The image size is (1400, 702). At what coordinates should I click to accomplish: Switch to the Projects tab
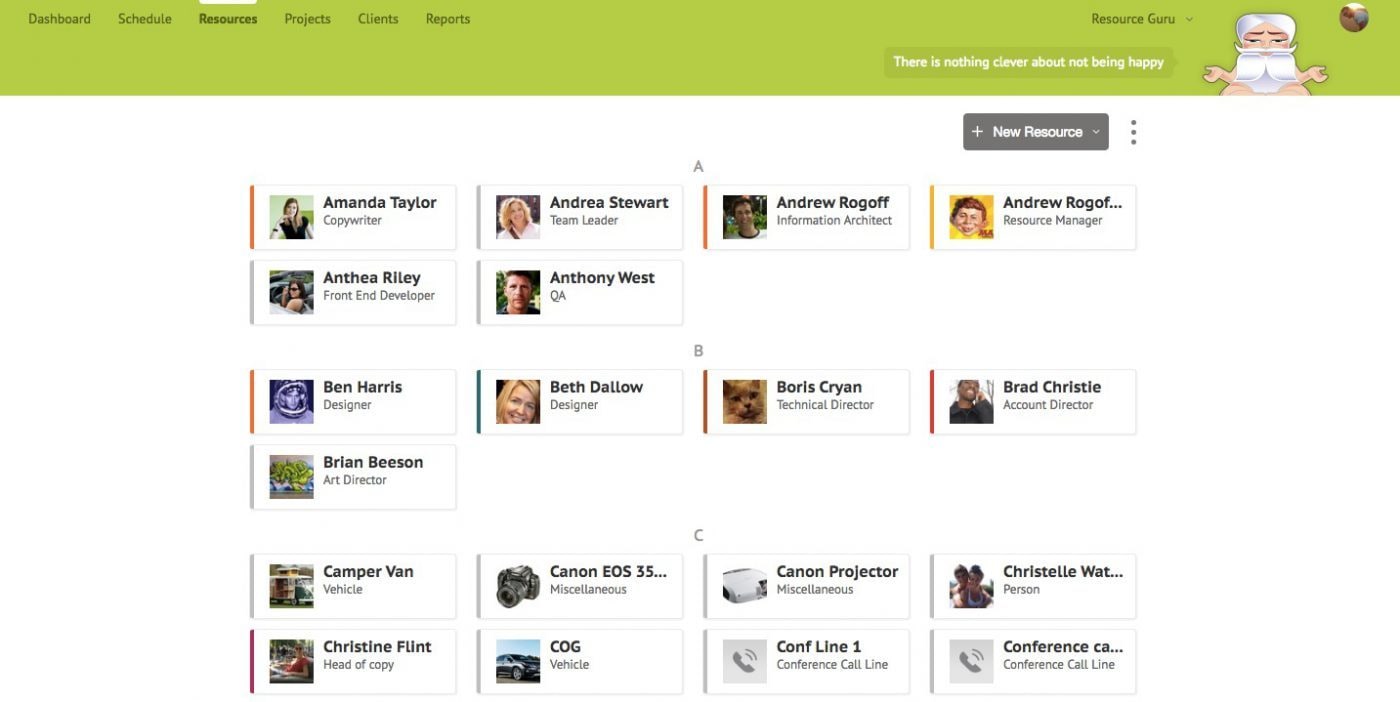307,19
